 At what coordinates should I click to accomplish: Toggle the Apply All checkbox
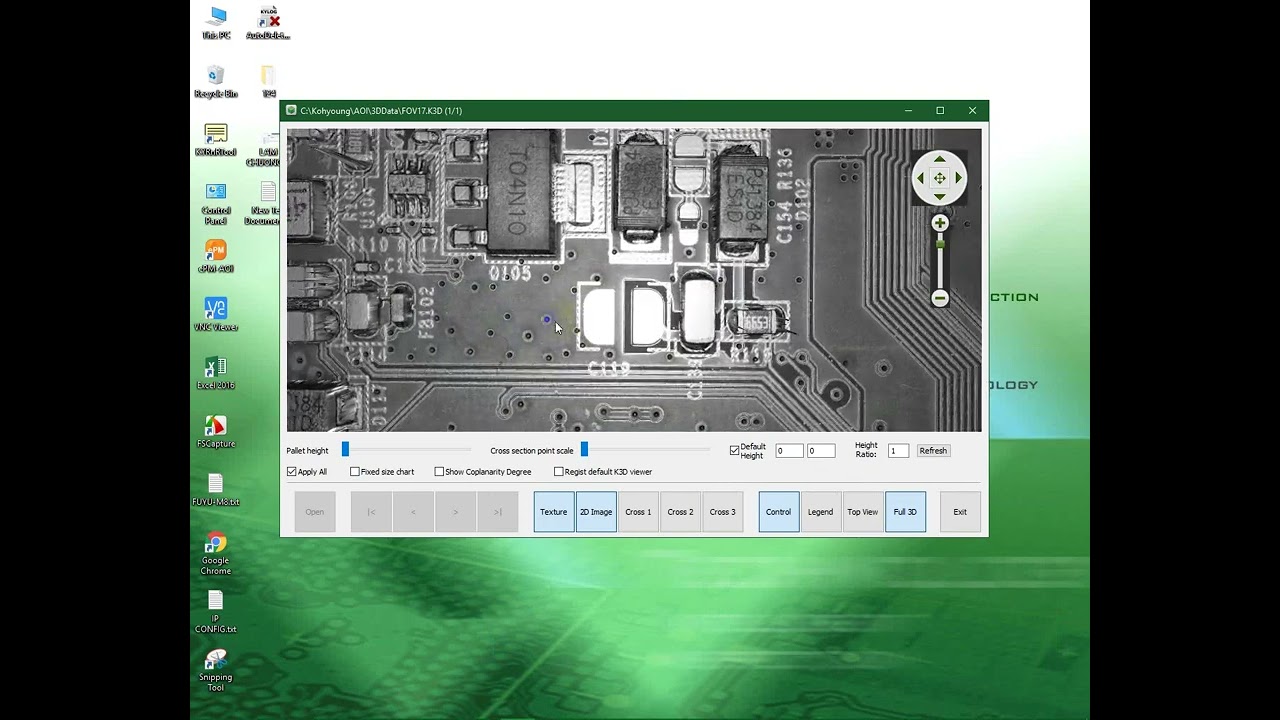292,472
